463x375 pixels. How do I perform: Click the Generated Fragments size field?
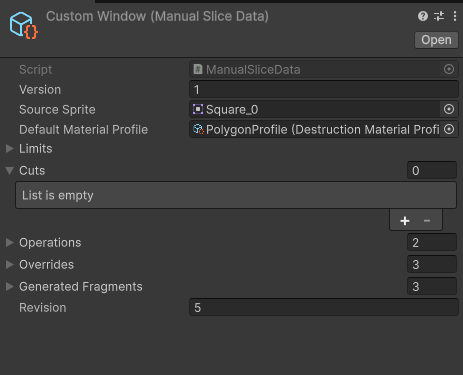pos(432,286)
